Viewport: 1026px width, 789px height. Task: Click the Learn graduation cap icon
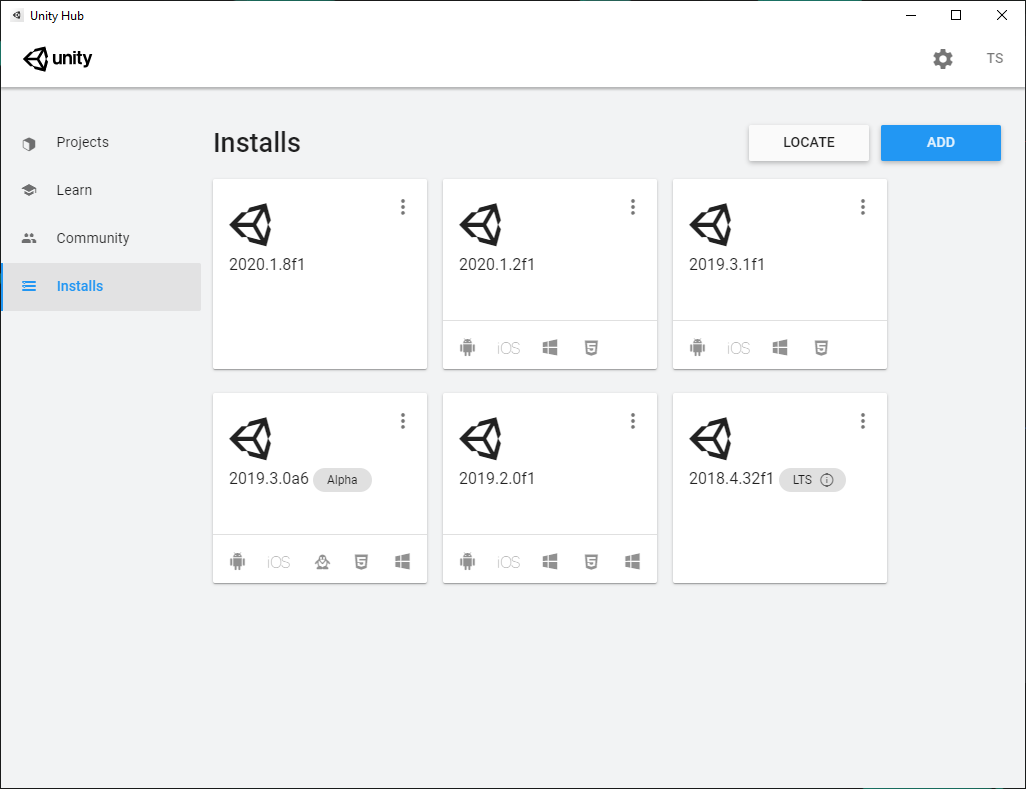click(x=29, y=190)
